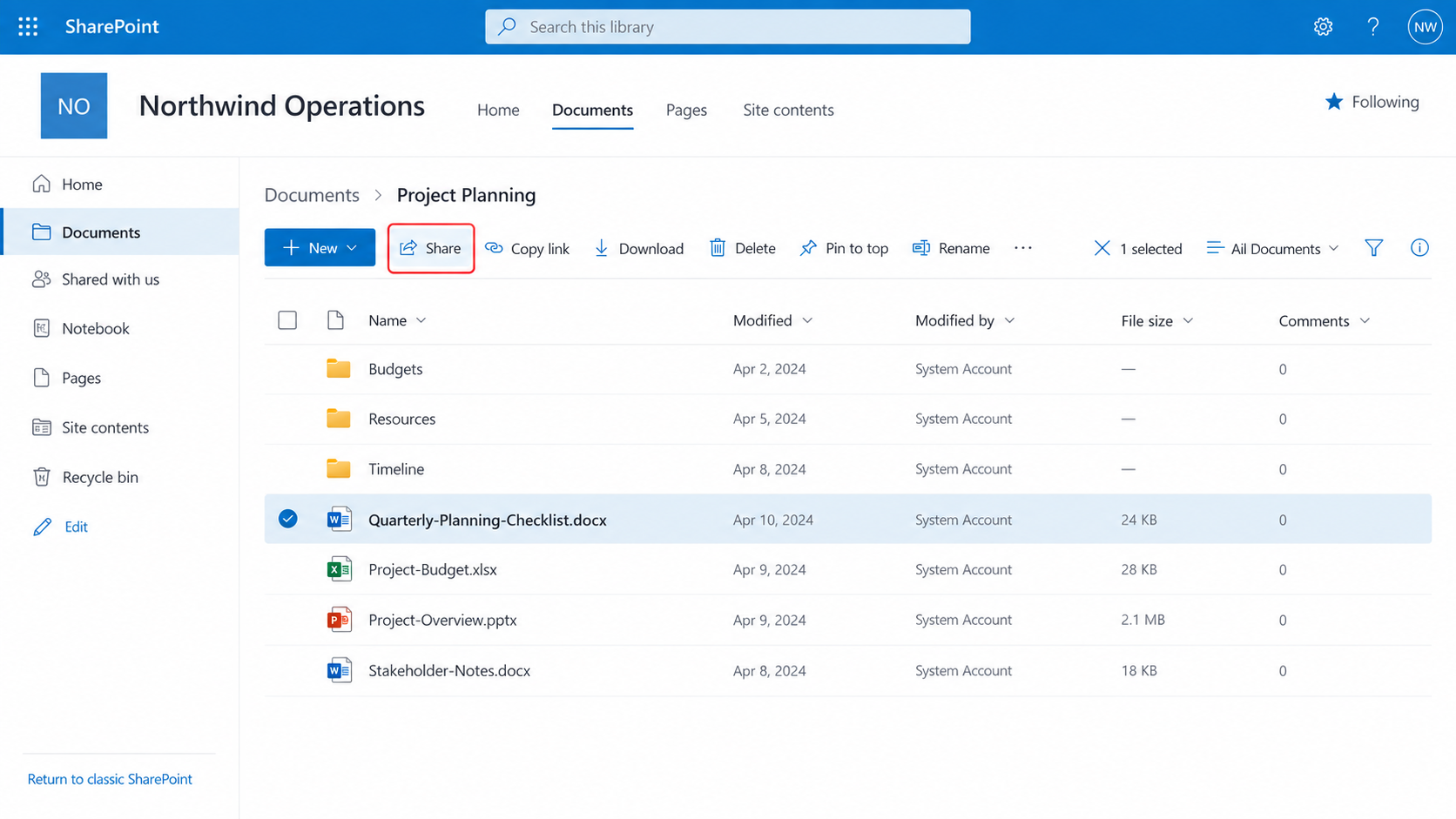This screenshot has width=1456, height=819.
Task: Open the more actions ellipsis menu
Action: (x=1023, y=248)
